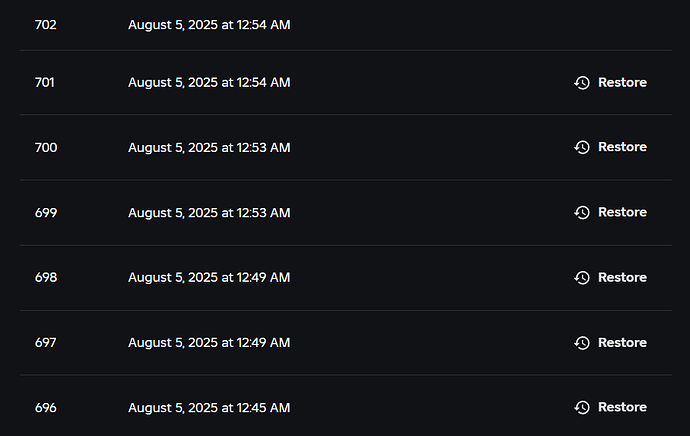Select version number 697

tap(45, 342)
